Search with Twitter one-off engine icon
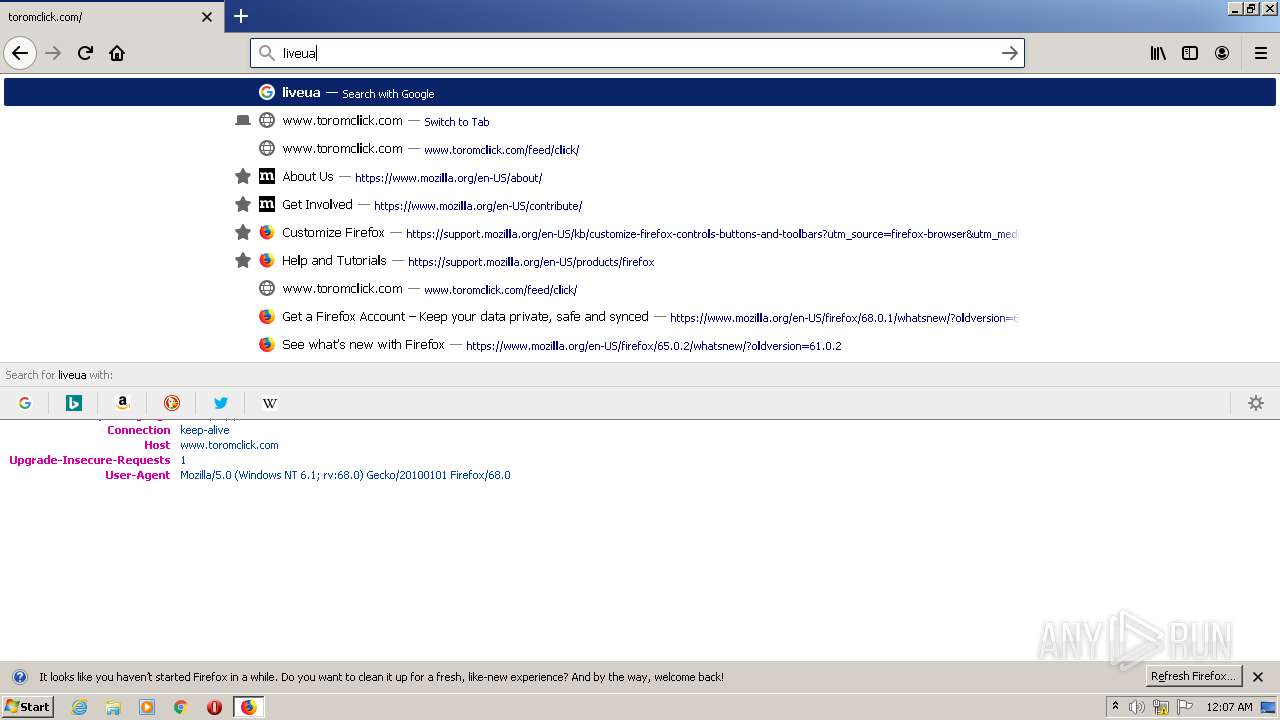The width and height of the screenshot is (1280, 720). [221, 403]
